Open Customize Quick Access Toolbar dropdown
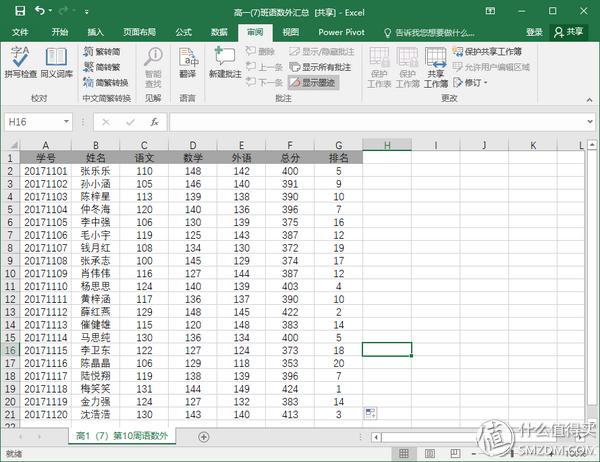The height and width of the screenshot is (462, 600). [x=87, y=12]
